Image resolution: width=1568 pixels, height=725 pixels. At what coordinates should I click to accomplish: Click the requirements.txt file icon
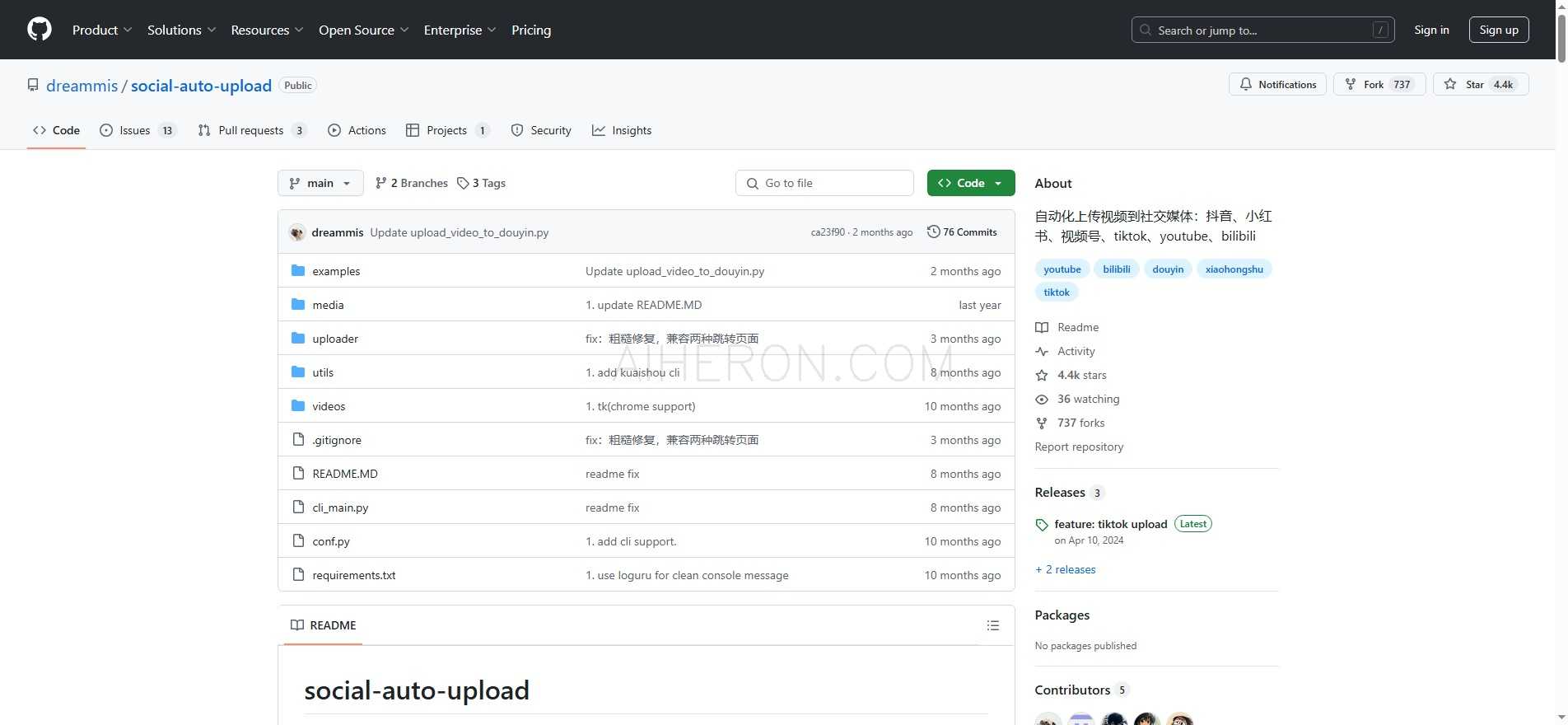298,574
